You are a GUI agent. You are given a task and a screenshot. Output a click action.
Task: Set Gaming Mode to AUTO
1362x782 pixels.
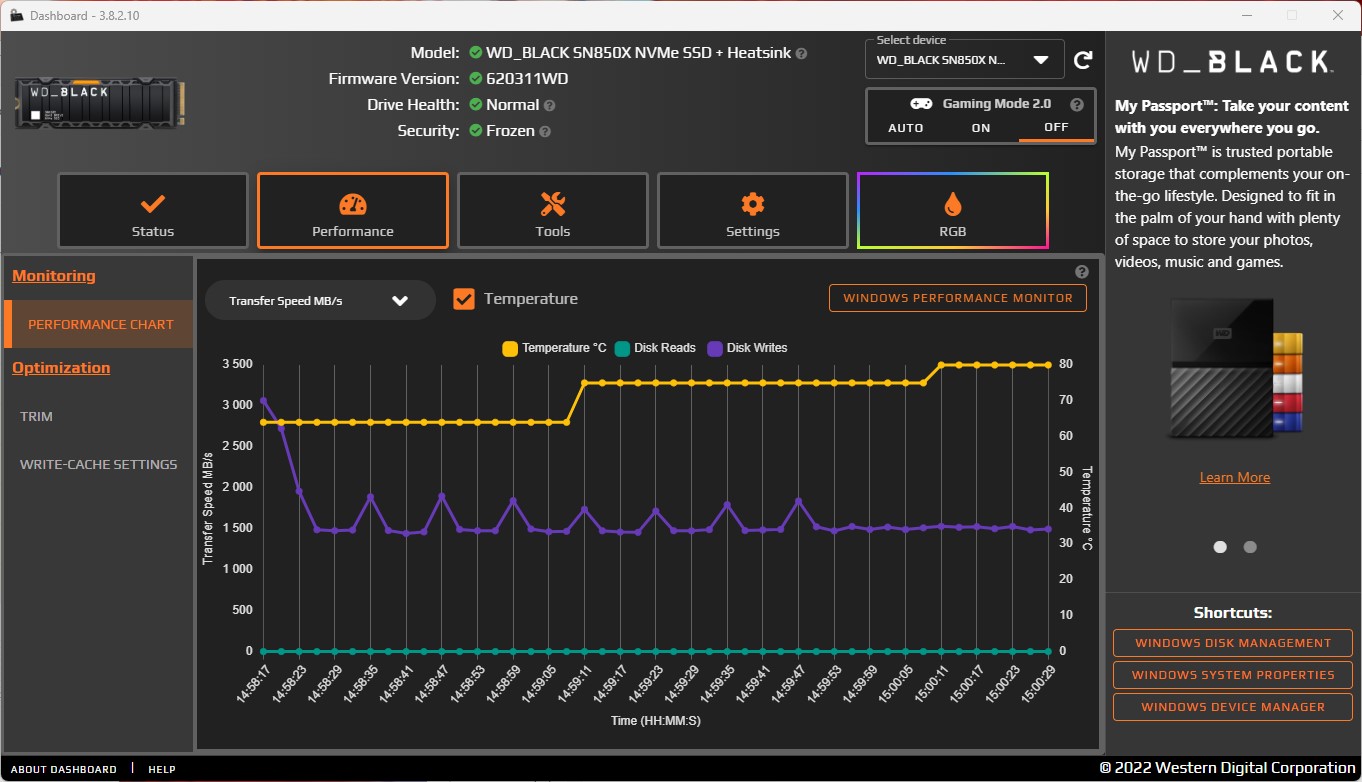[x=906, y=128]
